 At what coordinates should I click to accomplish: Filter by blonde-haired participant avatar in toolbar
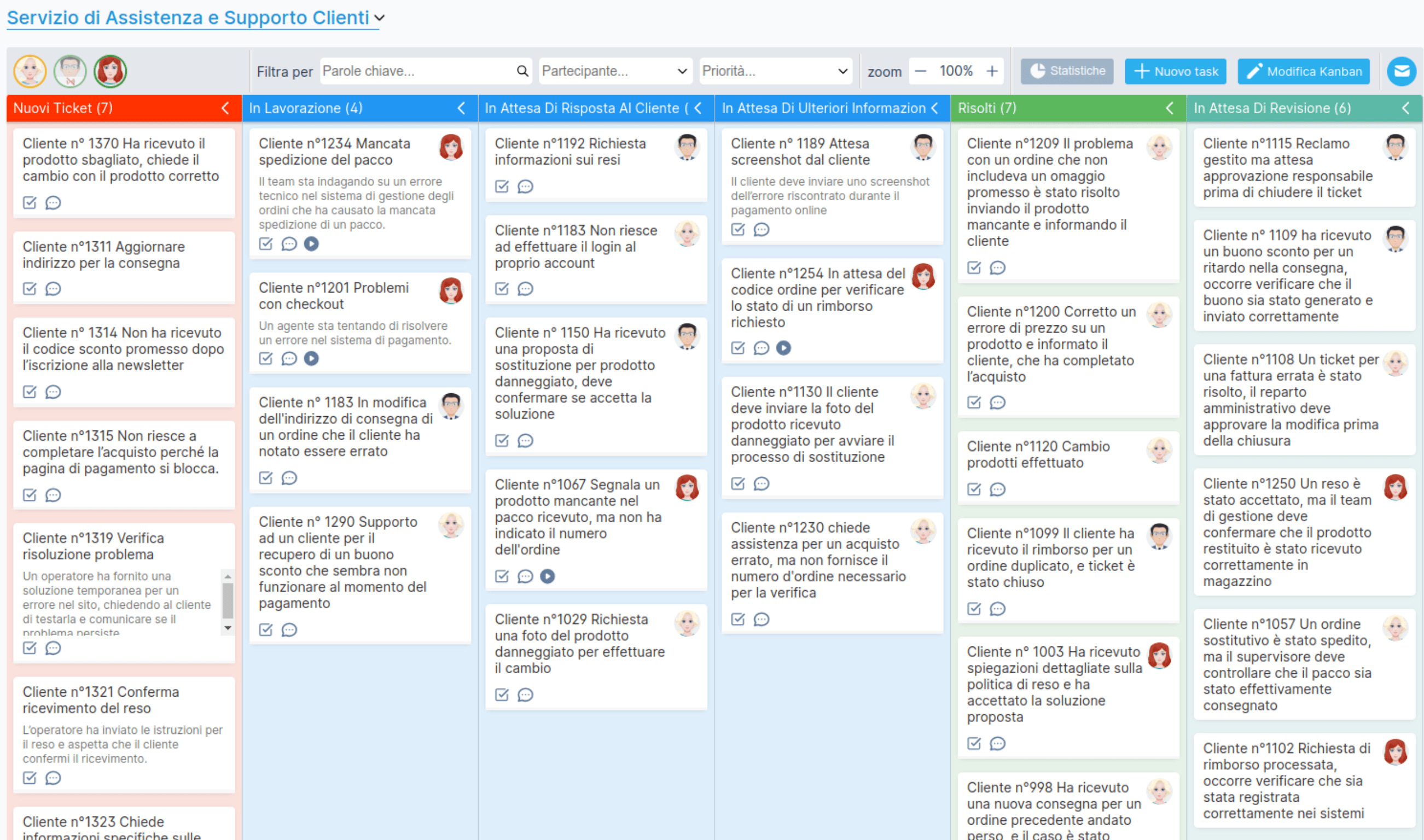tap(30, 71)
